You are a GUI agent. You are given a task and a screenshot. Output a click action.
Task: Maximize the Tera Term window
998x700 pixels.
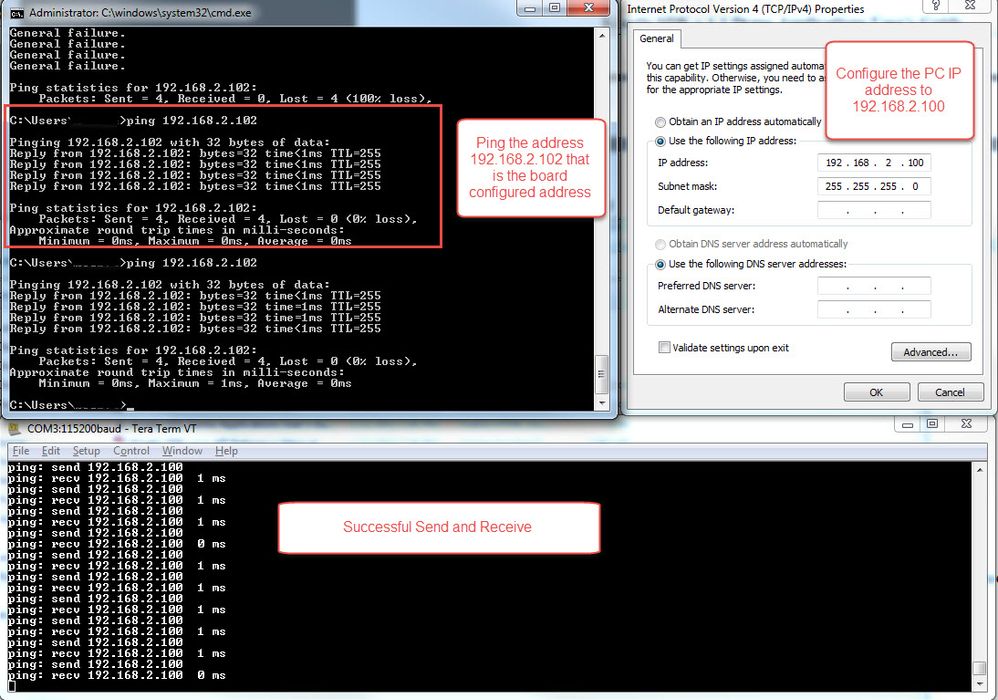(x=932, y=424)
